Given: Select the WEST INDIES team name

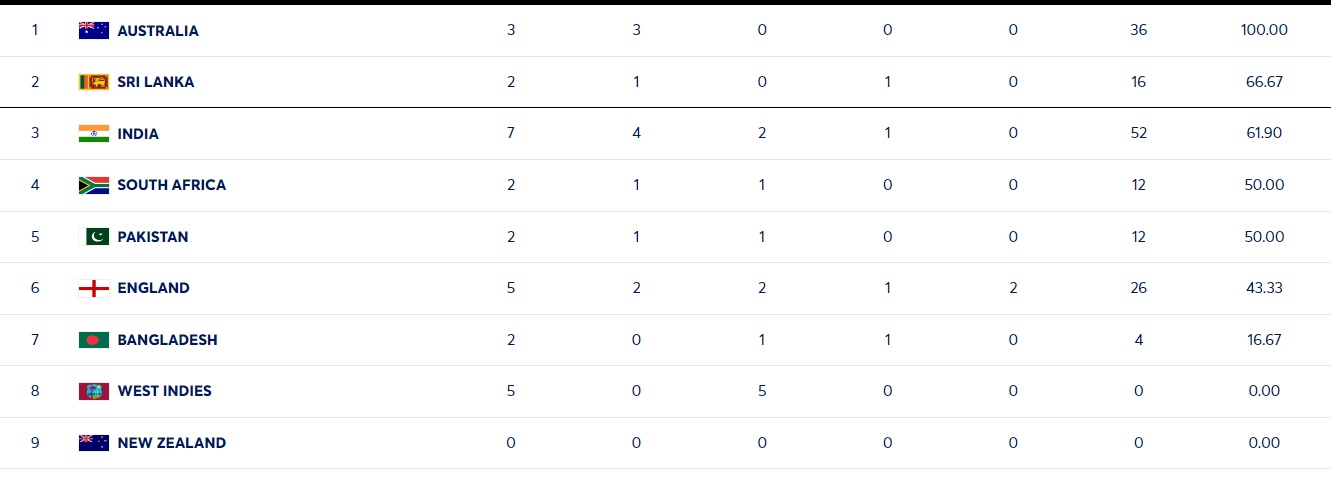Looking at the screenshot, I should click(x=164, y=391).
